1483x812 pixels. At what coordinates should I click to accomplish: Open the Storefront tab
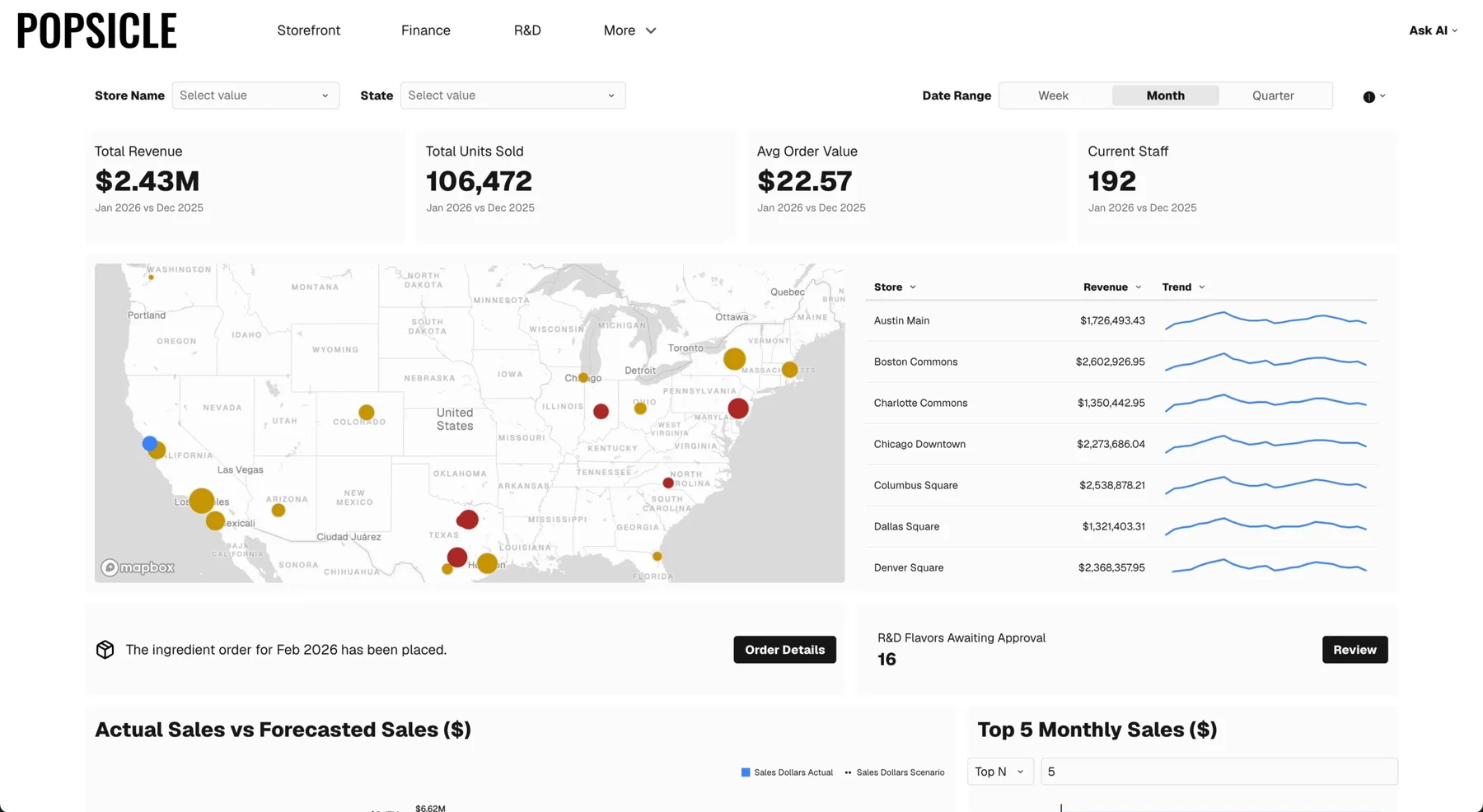(x=308, y=30)
